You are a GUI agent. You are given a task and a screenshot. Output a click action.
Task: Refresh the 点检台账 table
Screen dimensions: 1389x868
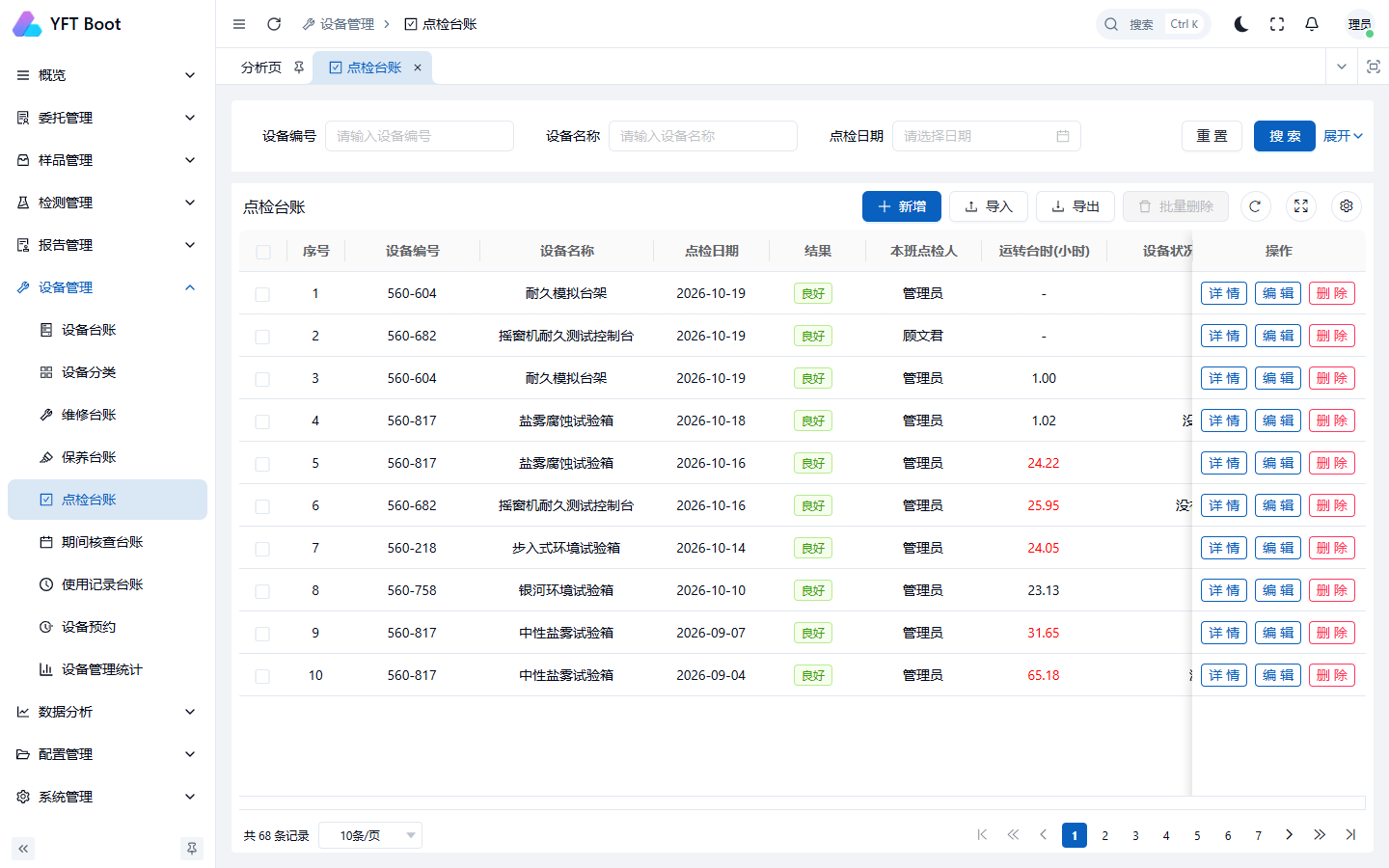1255,206
